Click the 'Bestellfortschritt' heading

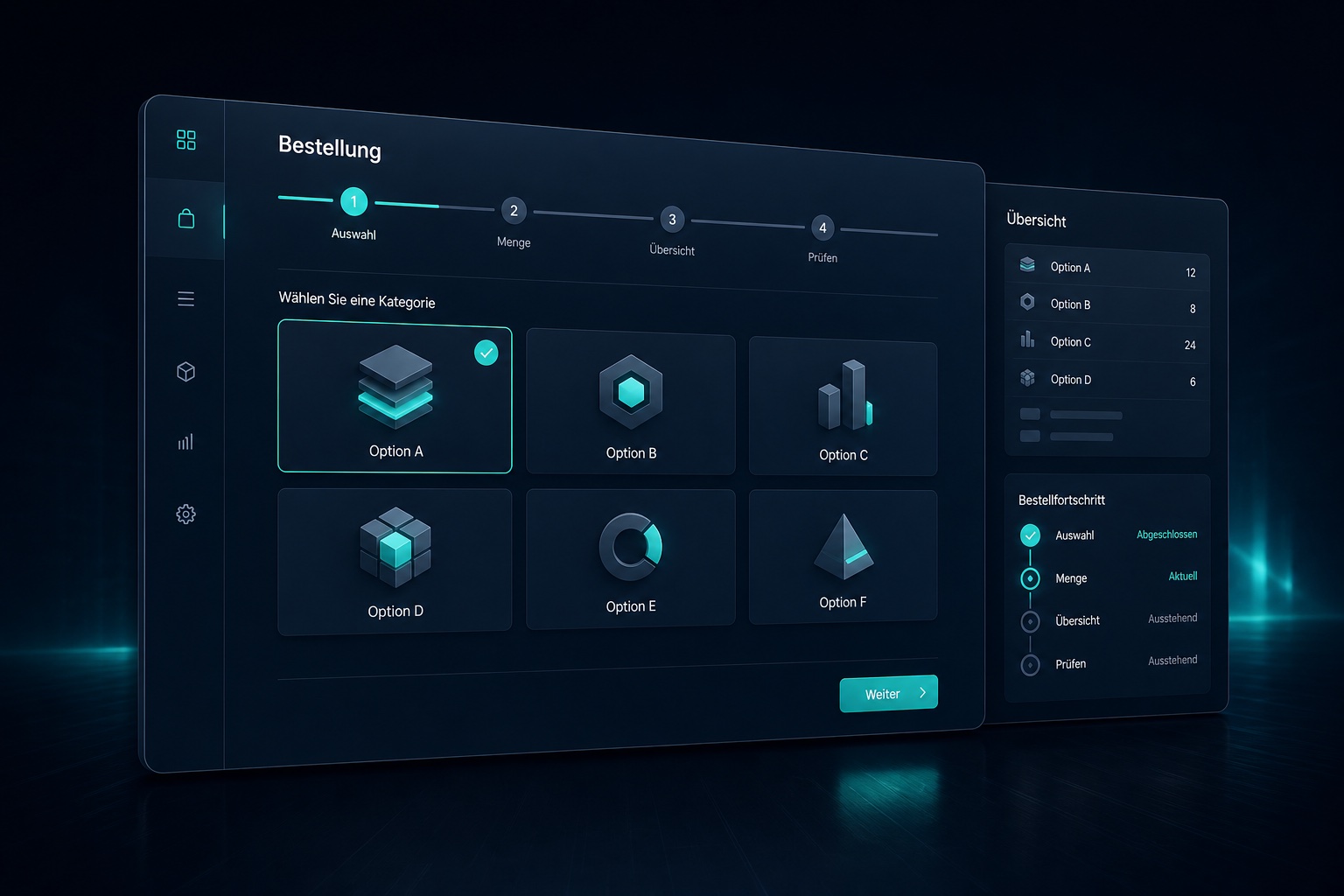[1061, 500]
